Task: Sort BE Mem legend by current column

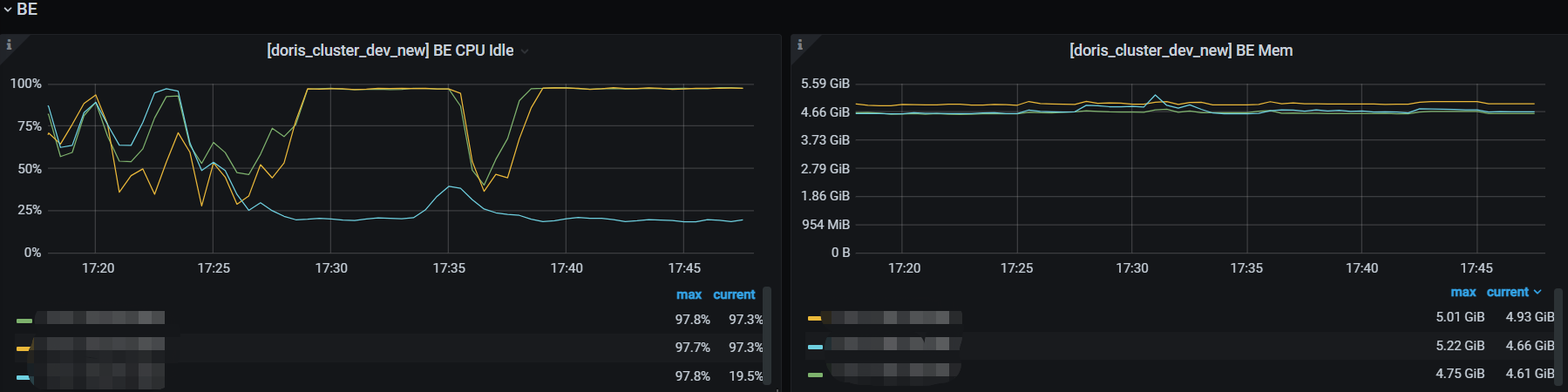Action: click(x=1508, y=293)
